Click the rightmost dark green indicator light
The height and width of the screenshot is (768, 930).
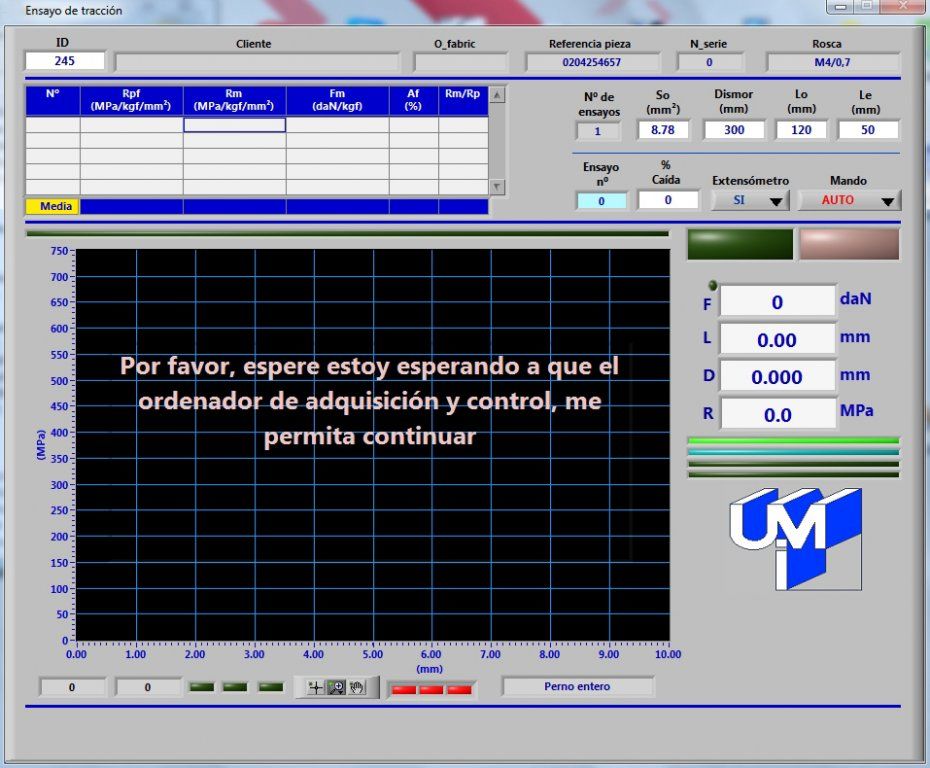tap(270, 687)
